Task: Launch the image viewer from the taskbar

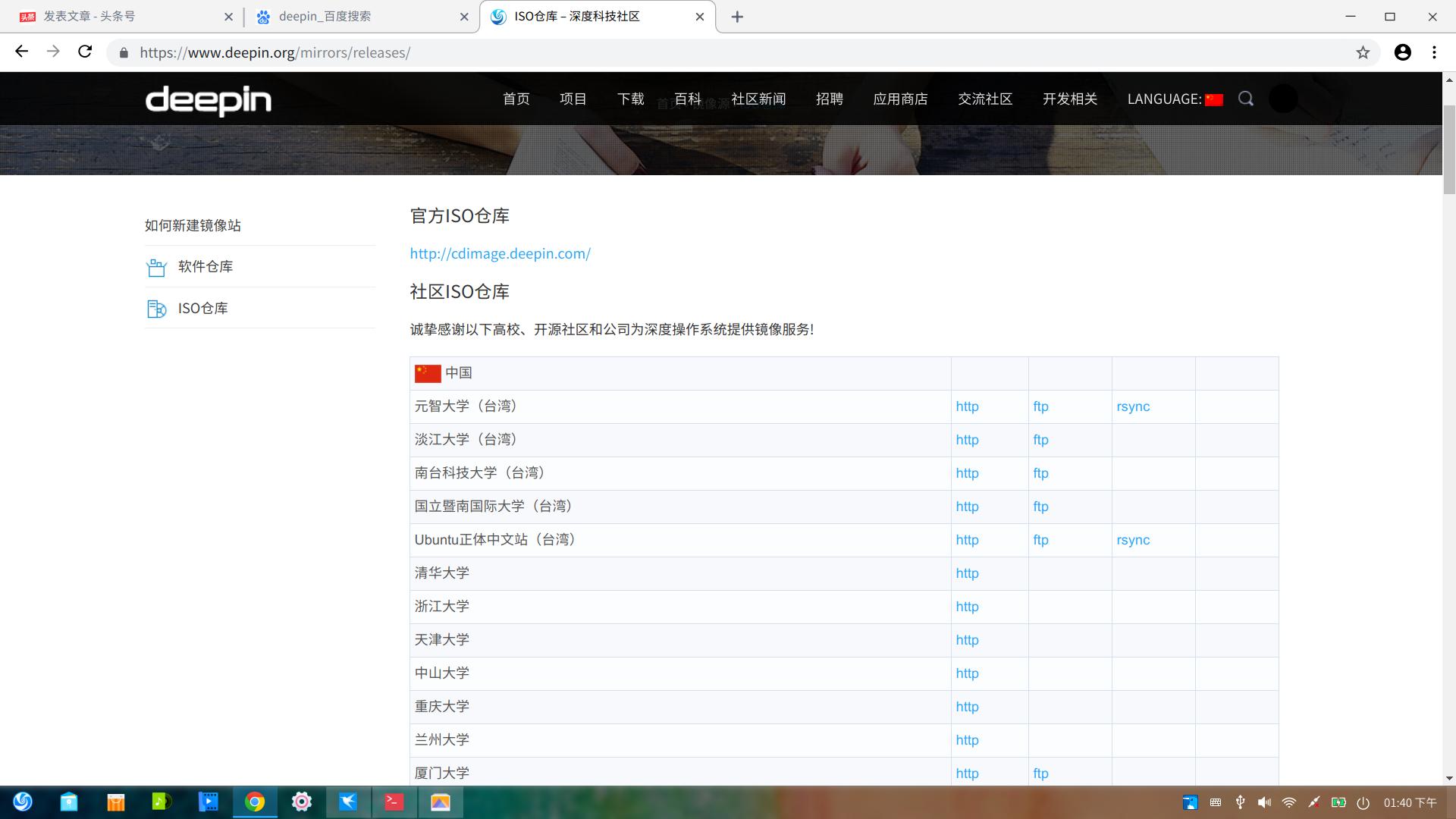Action: point(441,802)
